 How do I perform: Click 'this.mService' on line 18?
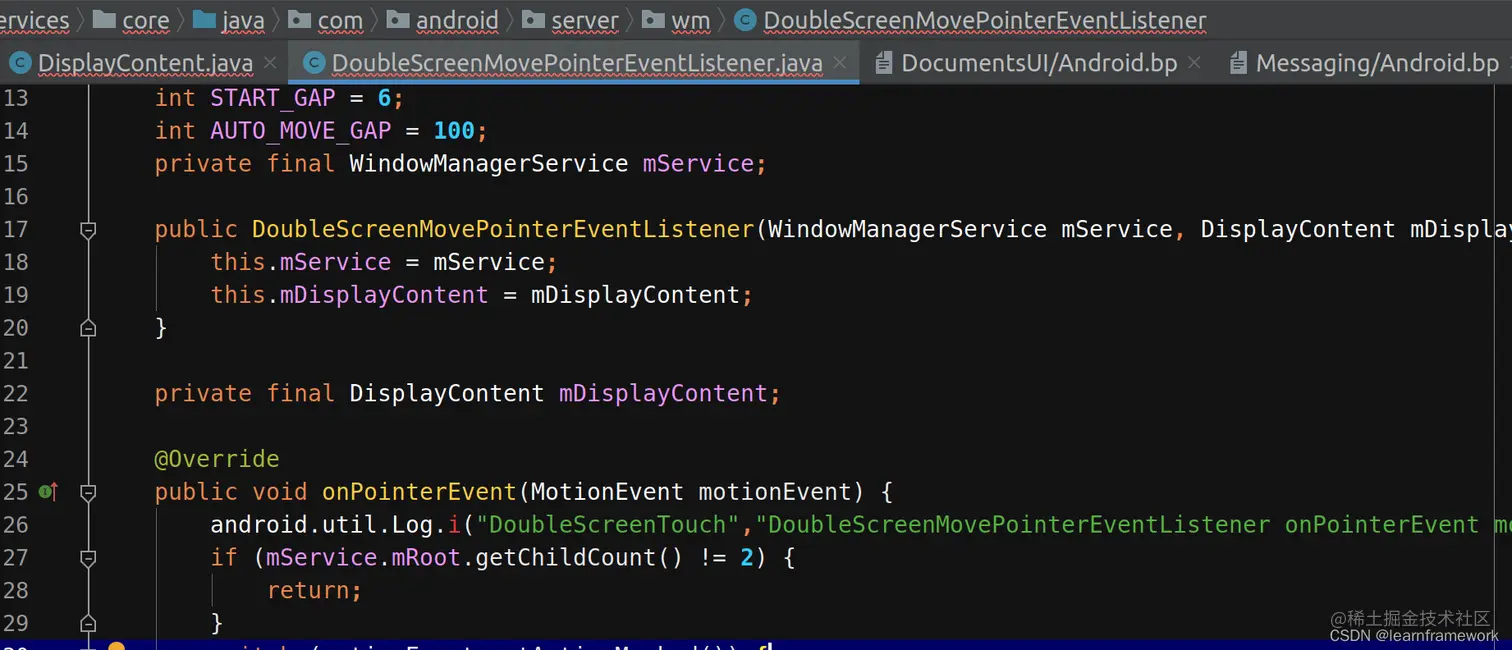(x=301, y=262)
